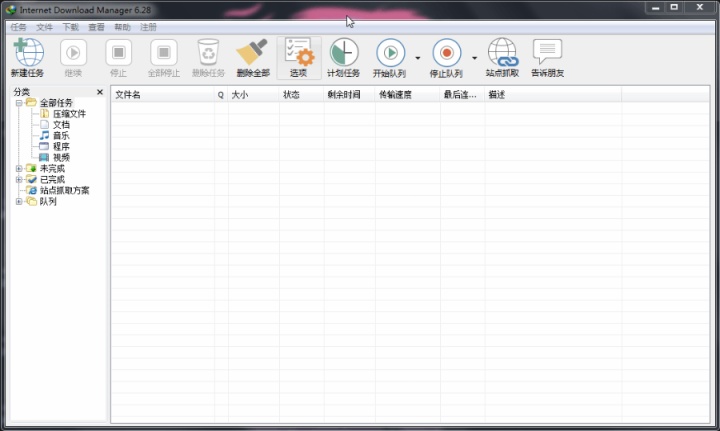Open the 帮助 menu

(x=123, y=27)
